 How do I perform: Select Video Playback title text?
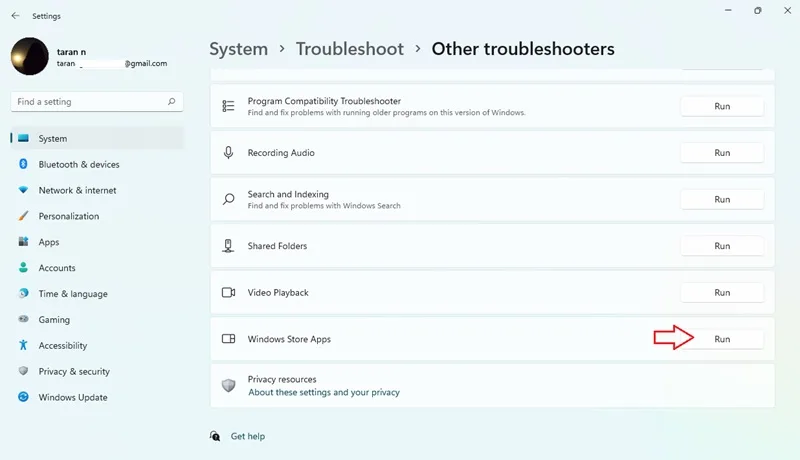[x=278, y=293]
